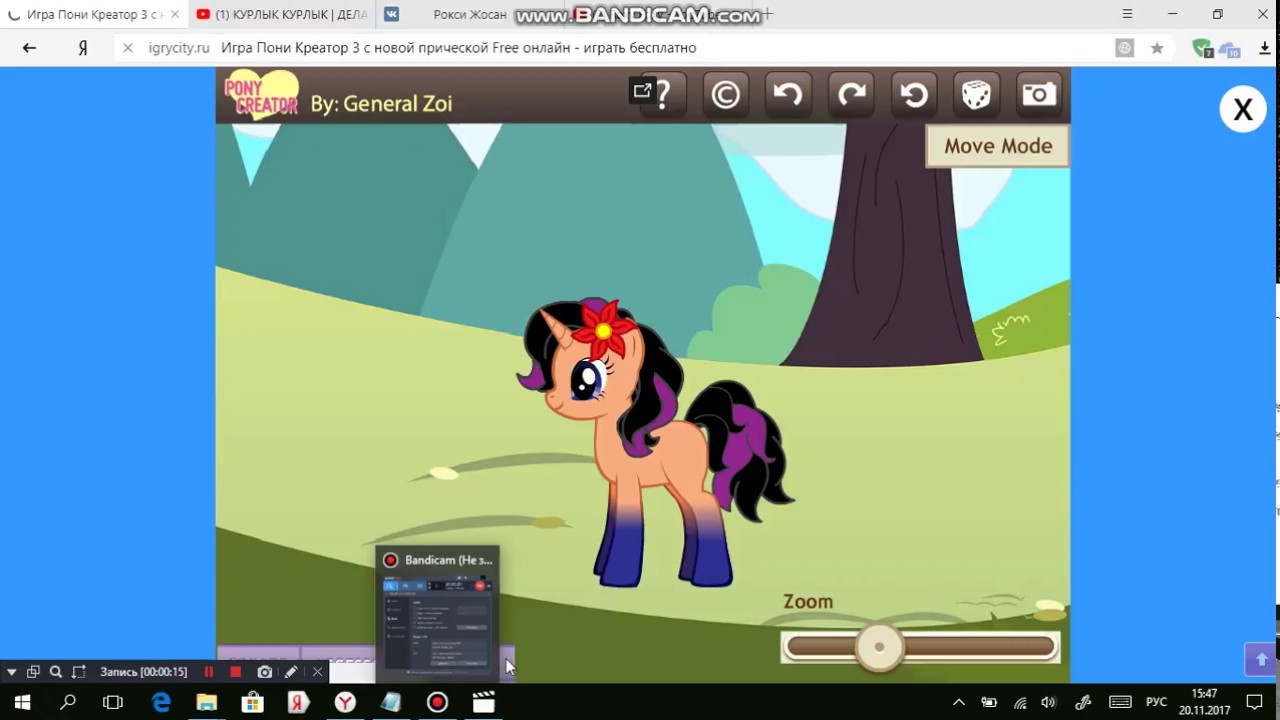Toggle Move Mode in Pony Creator

pyautogui.click(x=998, y=146)
